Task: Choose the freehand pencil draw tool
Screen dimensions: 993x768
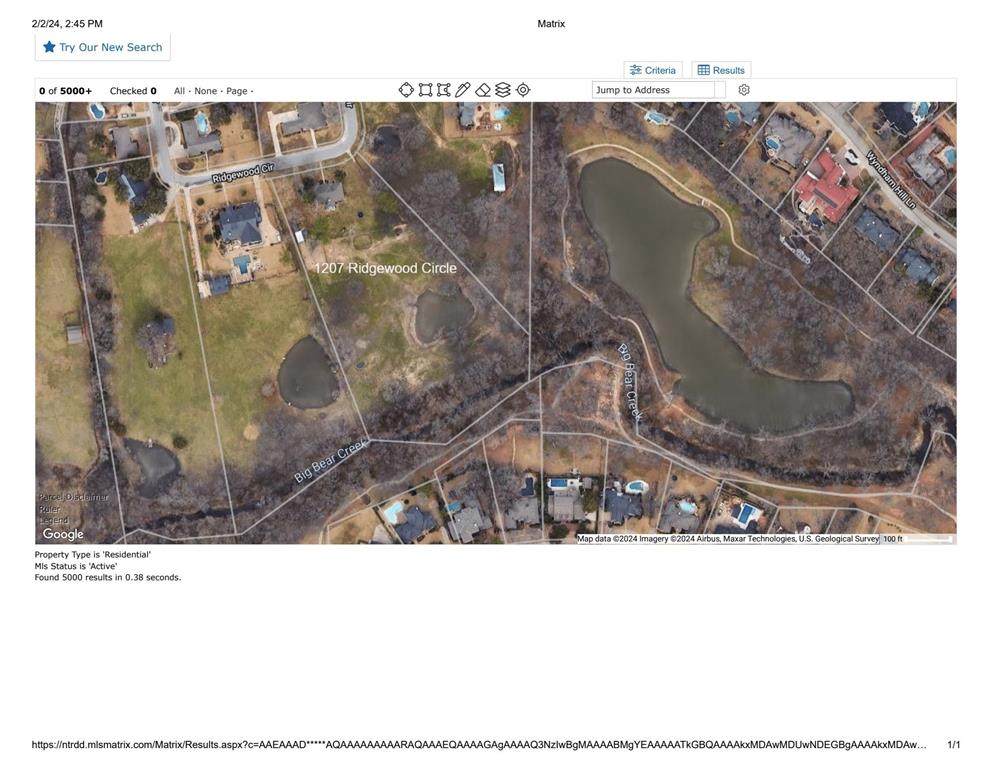Action: click(x=463, y=90)
